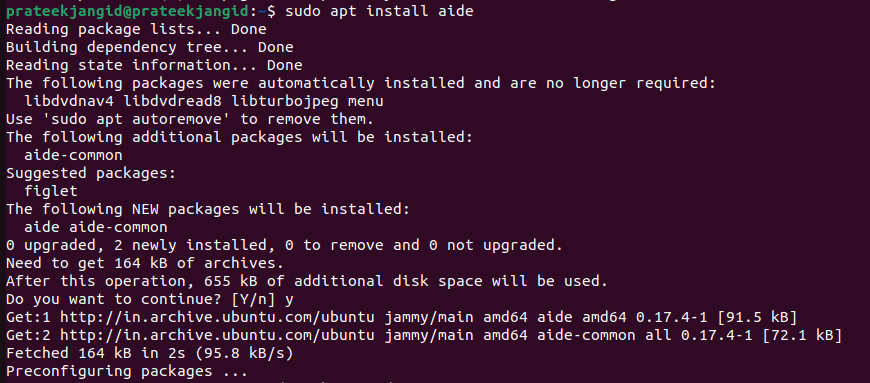This screenshot has height=383, width=870.
Task: Click the 'Building dependency tree... Done' line
Action: pos(149,47)
